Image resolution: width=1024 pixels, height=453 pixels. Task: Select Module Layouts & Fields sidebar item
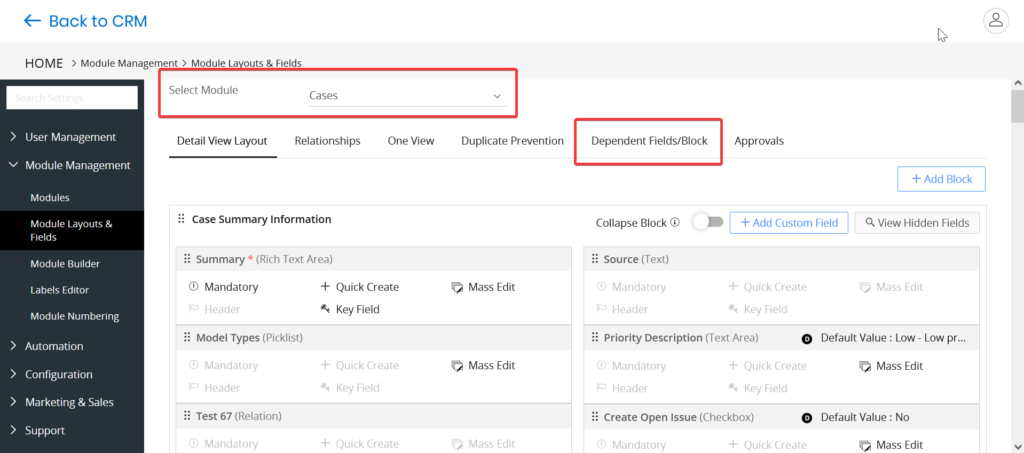point(72,230)
